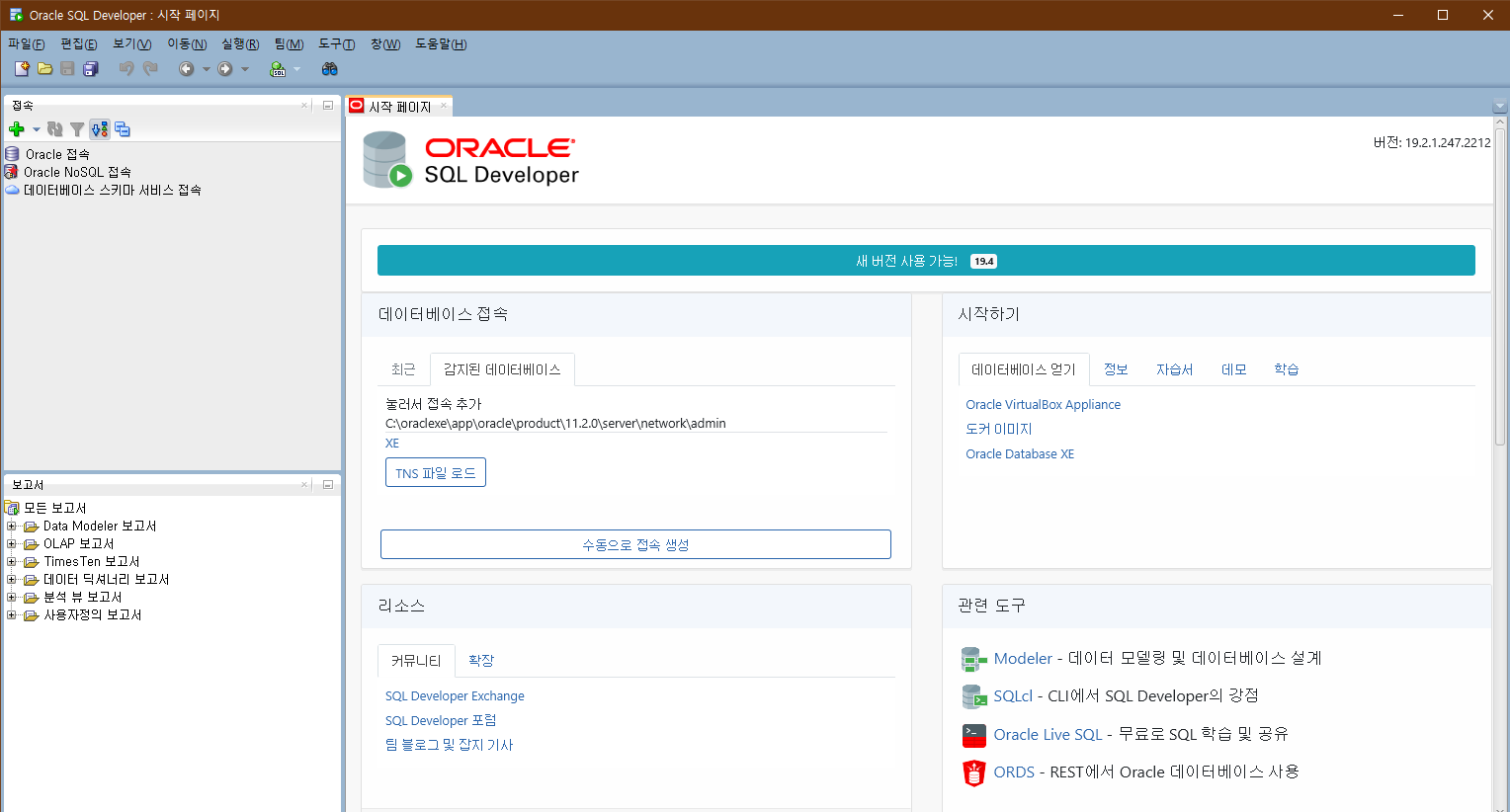Click the TNS 파일 로드 button
Viewport: 1510px width, 812px height.
coord(436,473)
